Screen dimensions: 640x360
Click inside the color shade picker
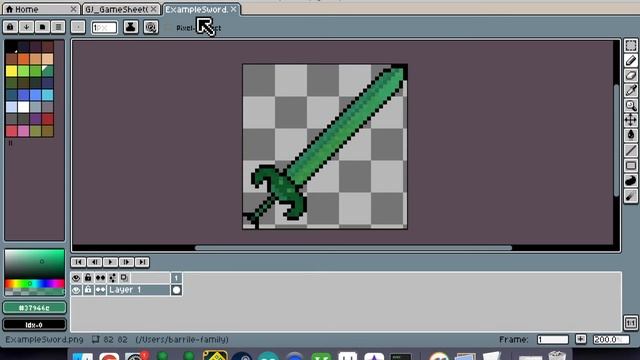pyautogui.click(x=34, y=264)
